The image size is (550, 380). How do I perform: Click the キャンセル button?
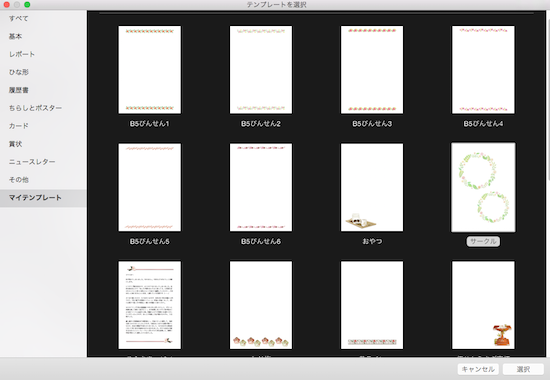pyautogui.click(x=478, y=369)
